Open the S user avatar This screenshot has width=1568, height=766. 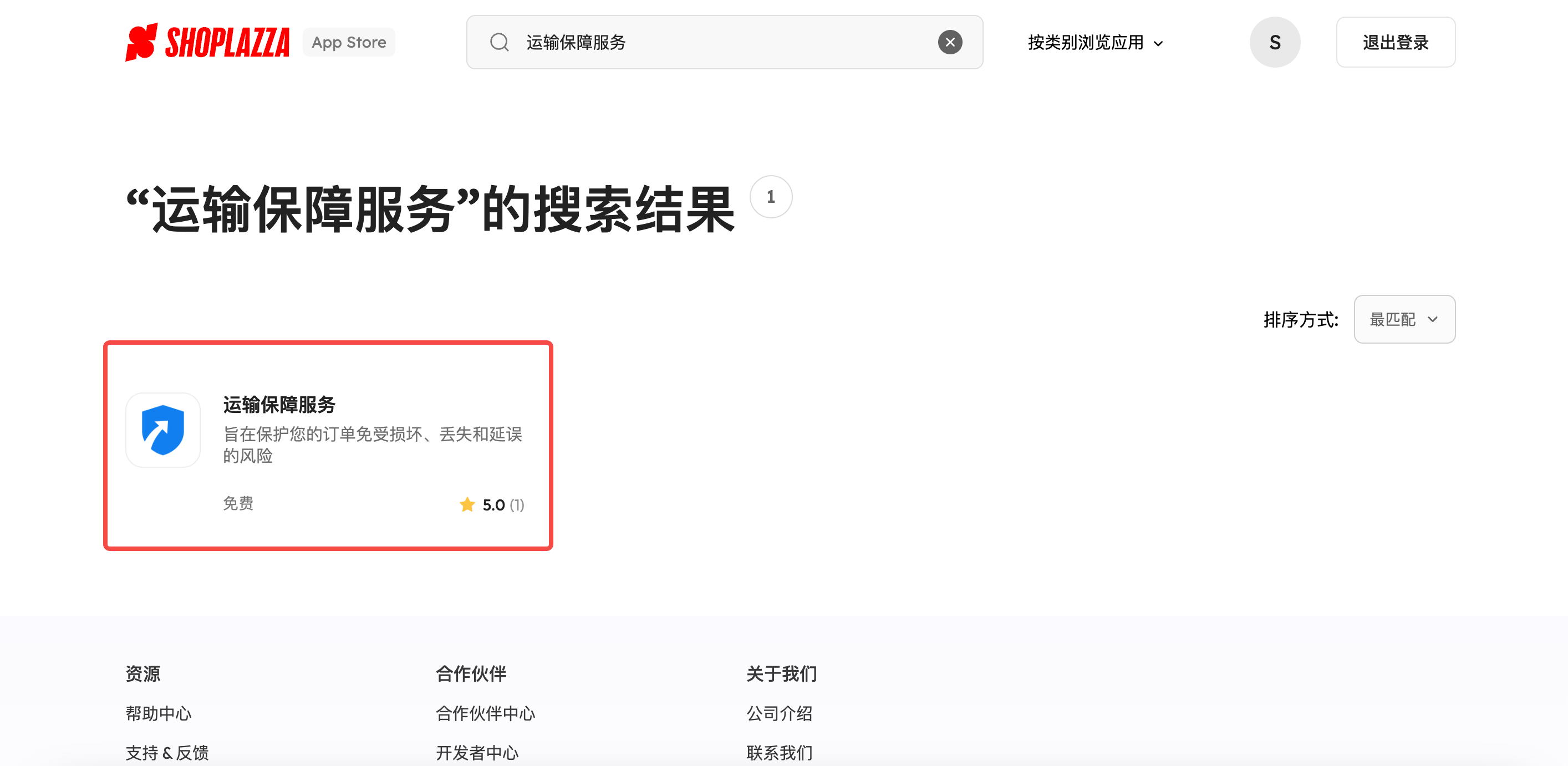click(x=1275, y=42)
